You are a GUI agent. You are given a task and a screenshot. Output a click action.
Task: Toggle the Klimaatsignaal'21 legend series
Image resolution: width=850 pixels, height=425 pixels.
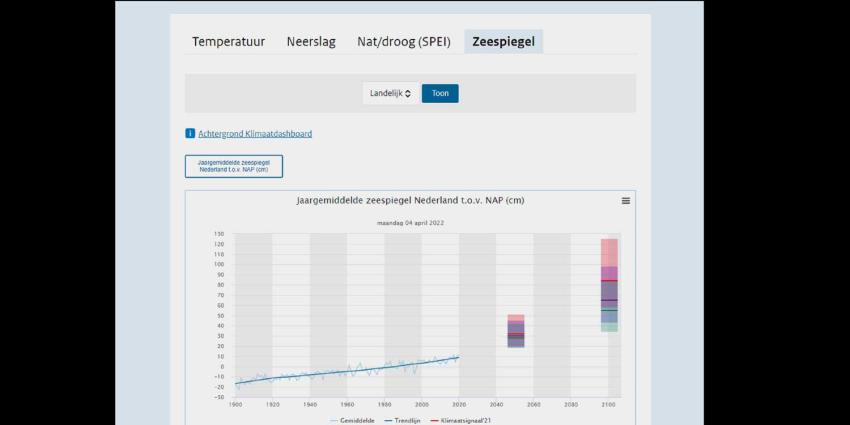(x=462, y=421)
